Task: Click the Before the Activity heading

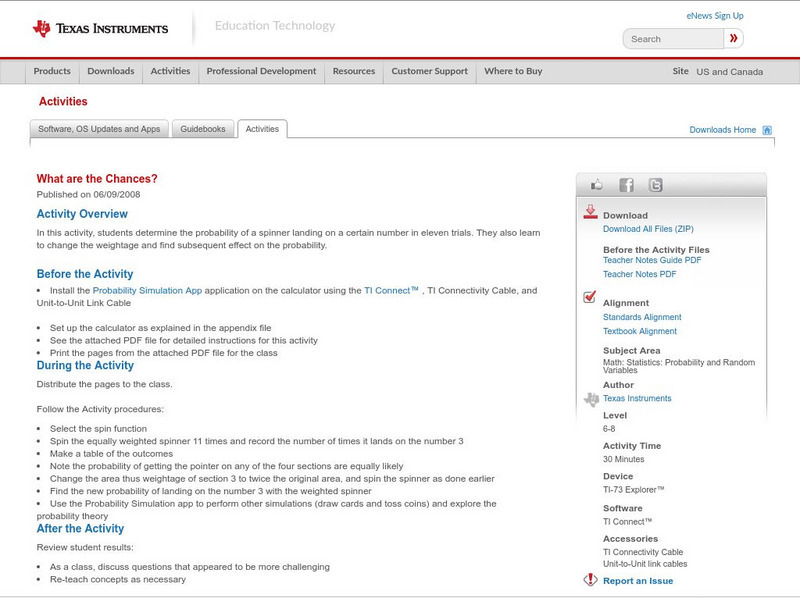Action: [x=85, y=274]
